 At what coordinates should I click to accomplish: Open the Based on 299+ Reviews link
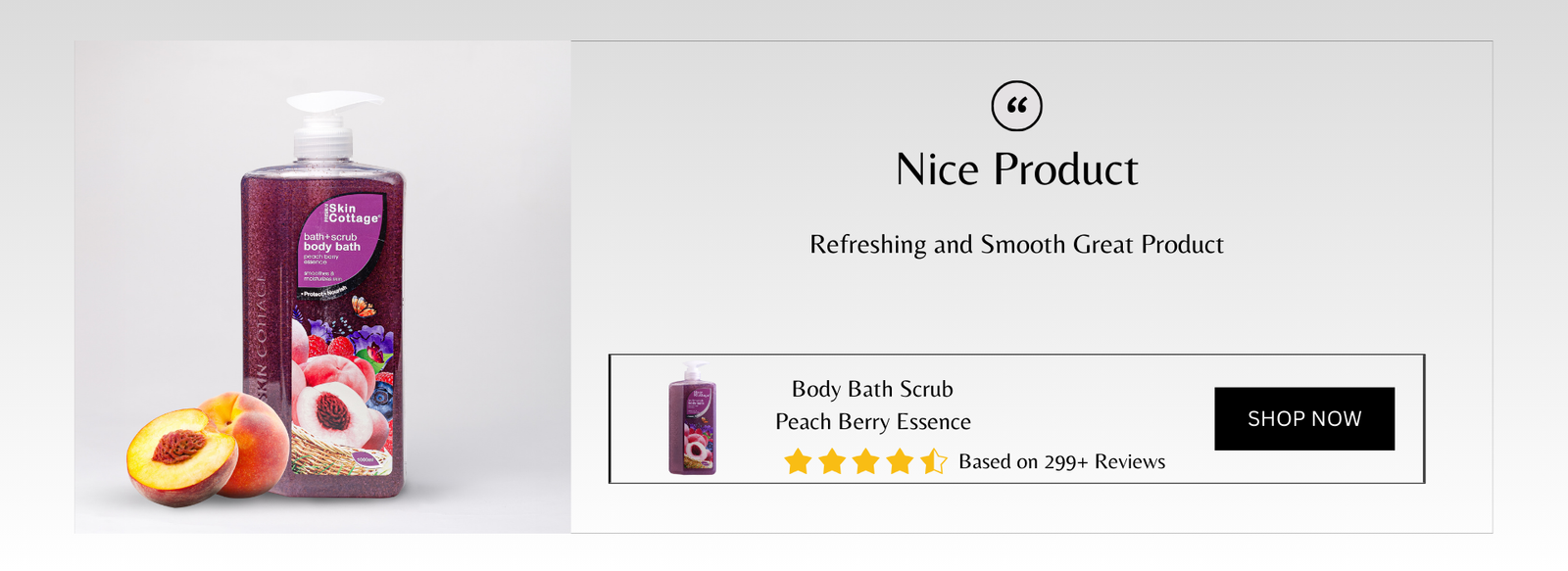[x=1061, y=462]
